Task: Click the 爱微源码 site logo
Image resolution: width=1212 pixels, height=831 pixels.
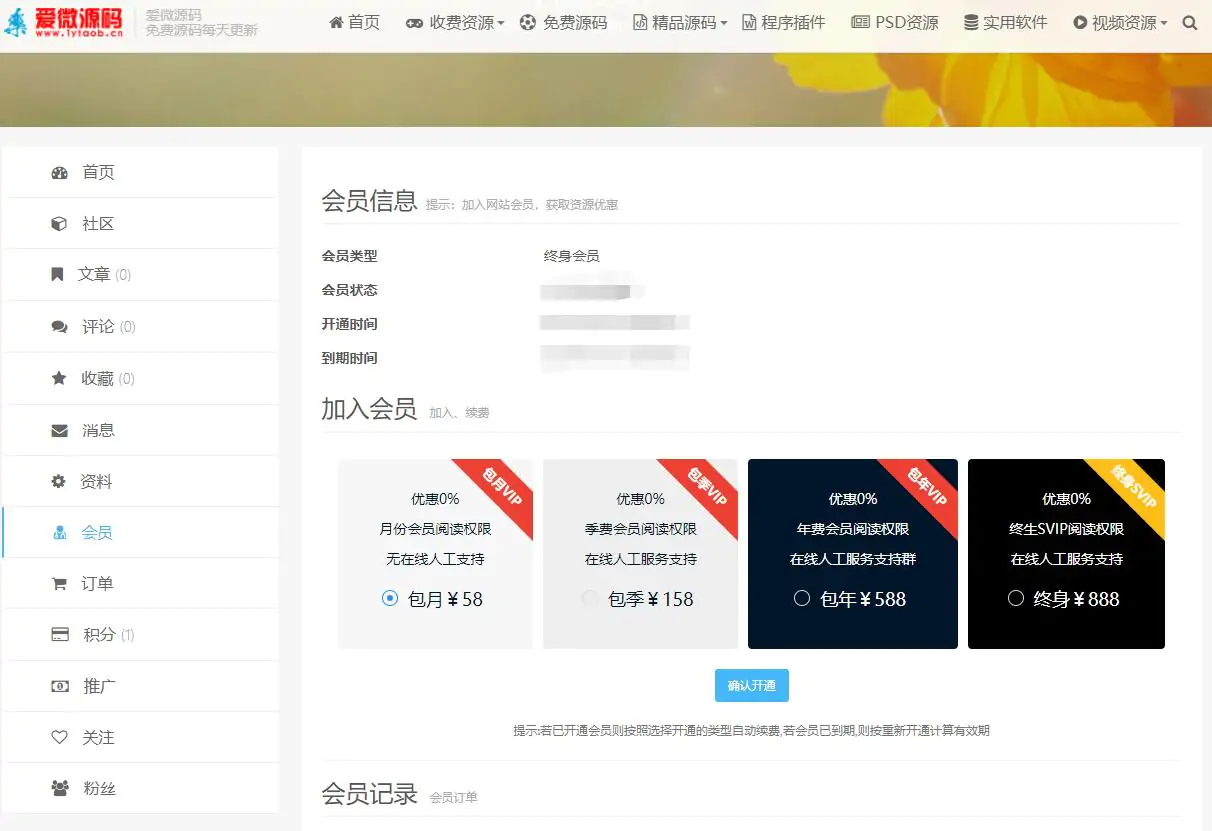Action: pos(66,21)
